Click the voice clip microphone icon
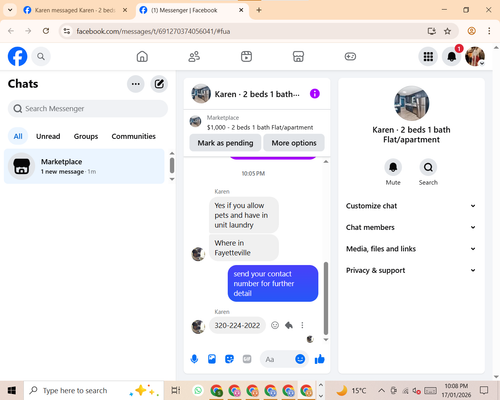This screenshot has width=500, height=400. (194, 359)
